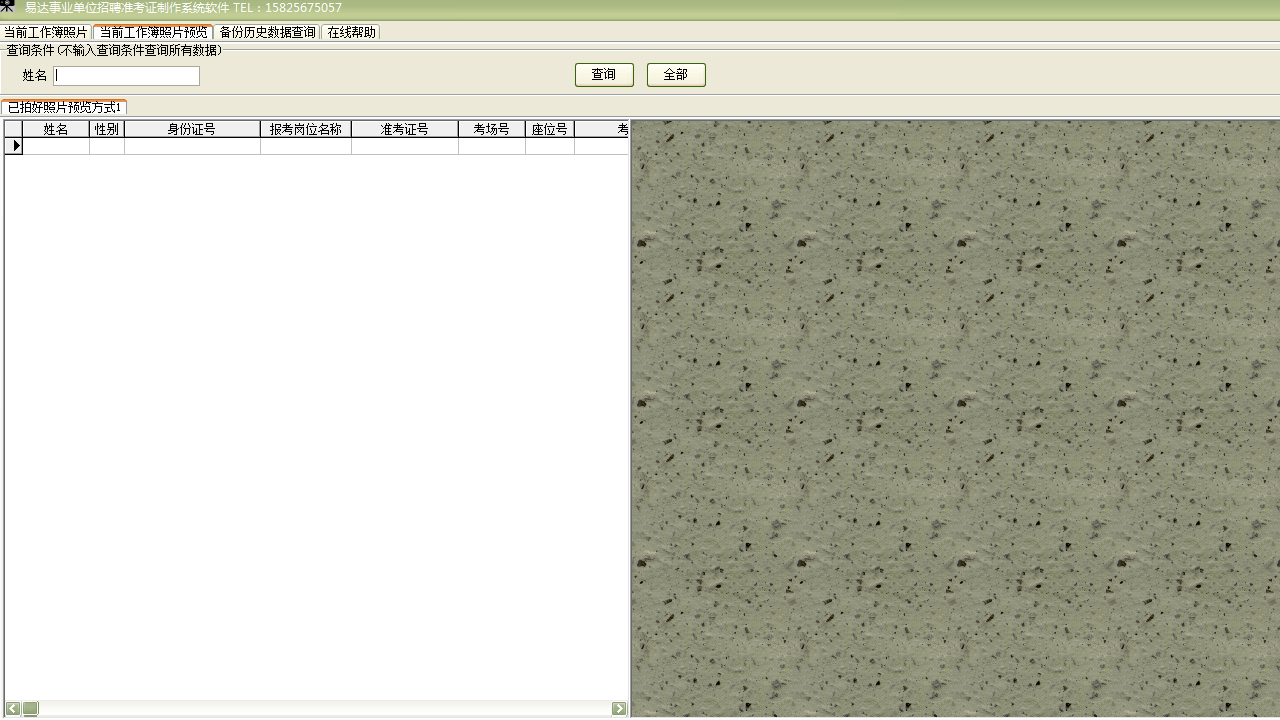The image size is (1280, 720).
Task: Select the 已拍好照片预览方式1 sub-tab
Action: (65, 107)
